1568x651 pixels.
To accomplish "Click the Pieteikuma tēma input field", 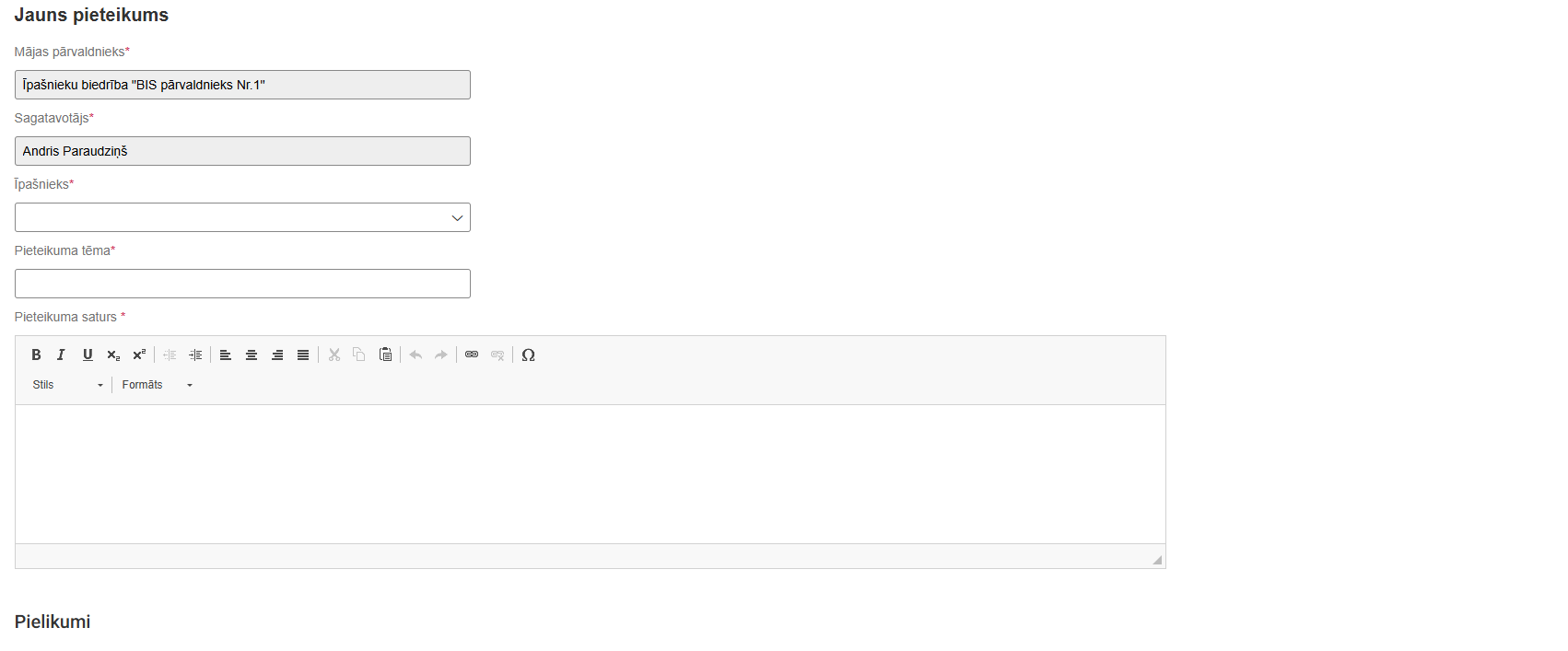I will pyautogui.click(x=242, y=284).
